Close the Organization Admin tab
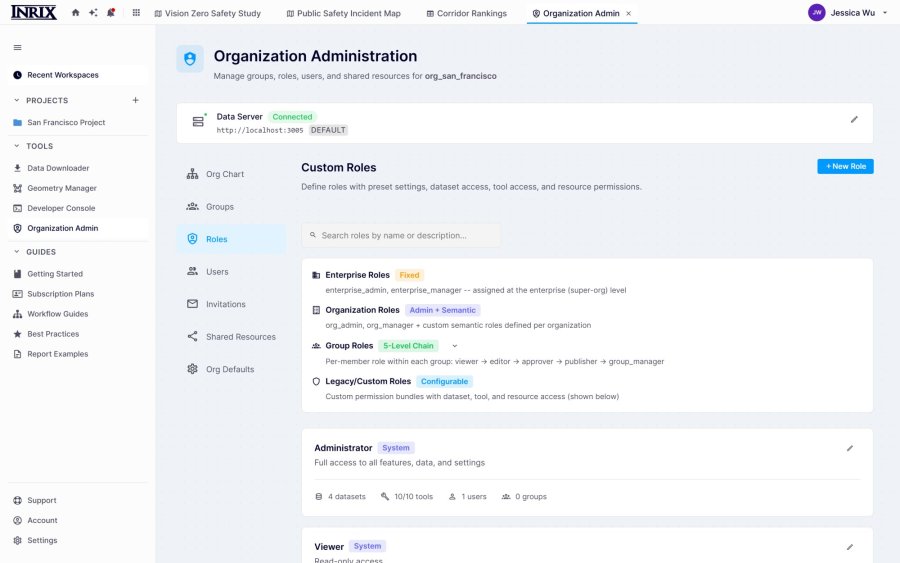900x563 pixels. tap(629, 13)
